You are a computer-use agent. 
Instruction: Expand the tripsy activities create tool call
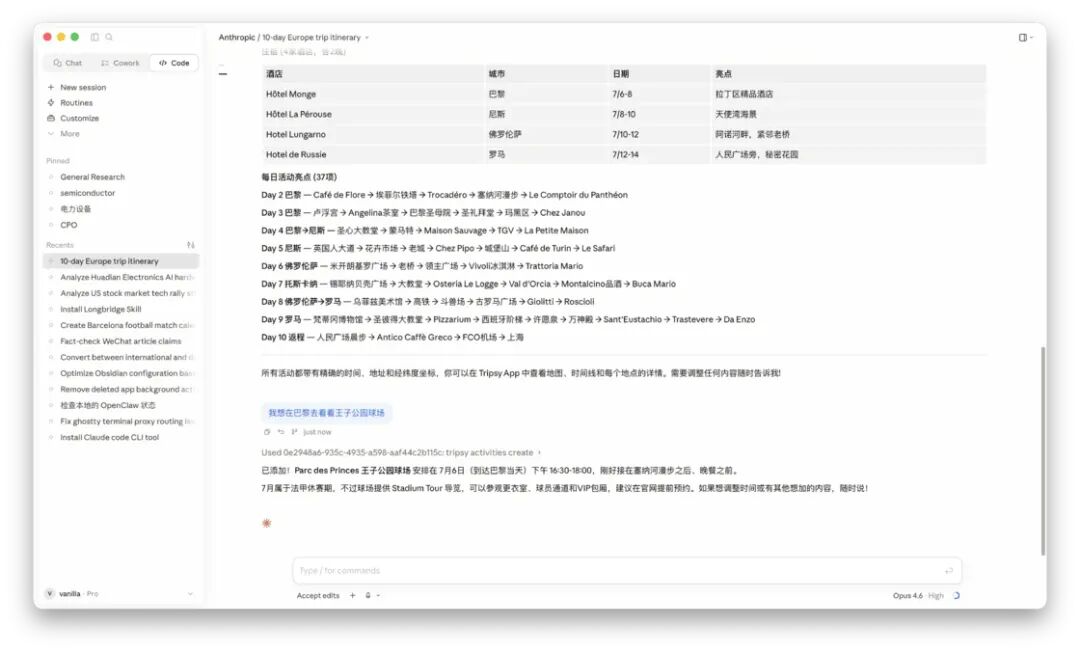point(401,453)
